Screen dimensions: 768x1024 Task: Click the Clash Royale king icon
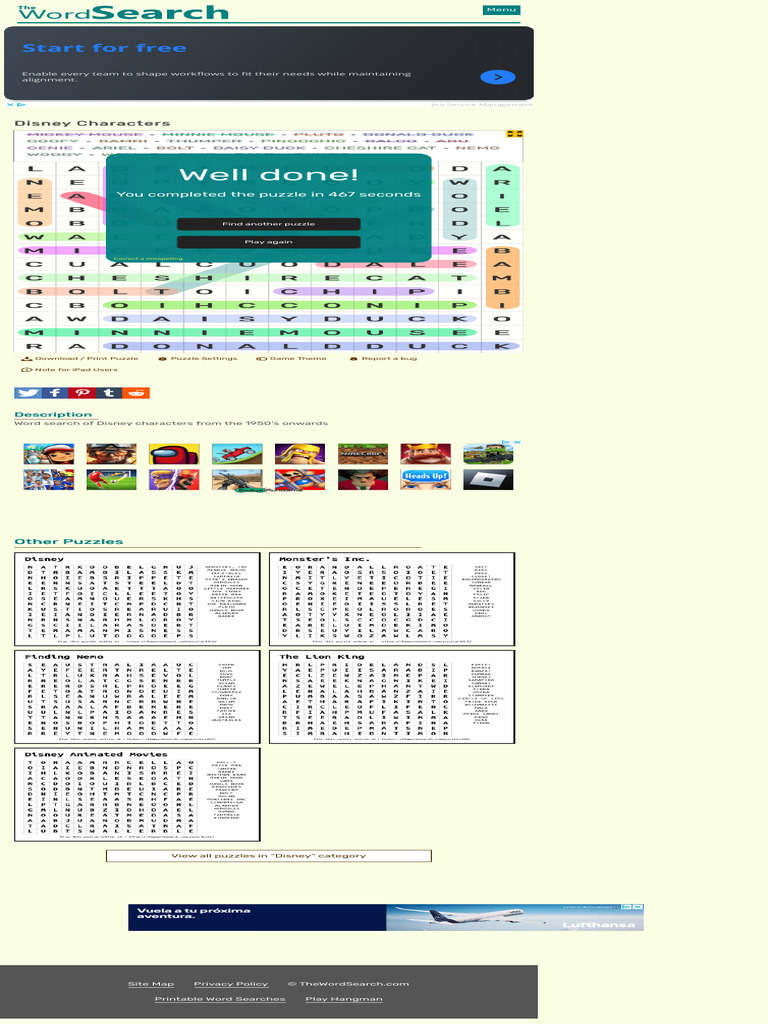click(x=426, y=454)
